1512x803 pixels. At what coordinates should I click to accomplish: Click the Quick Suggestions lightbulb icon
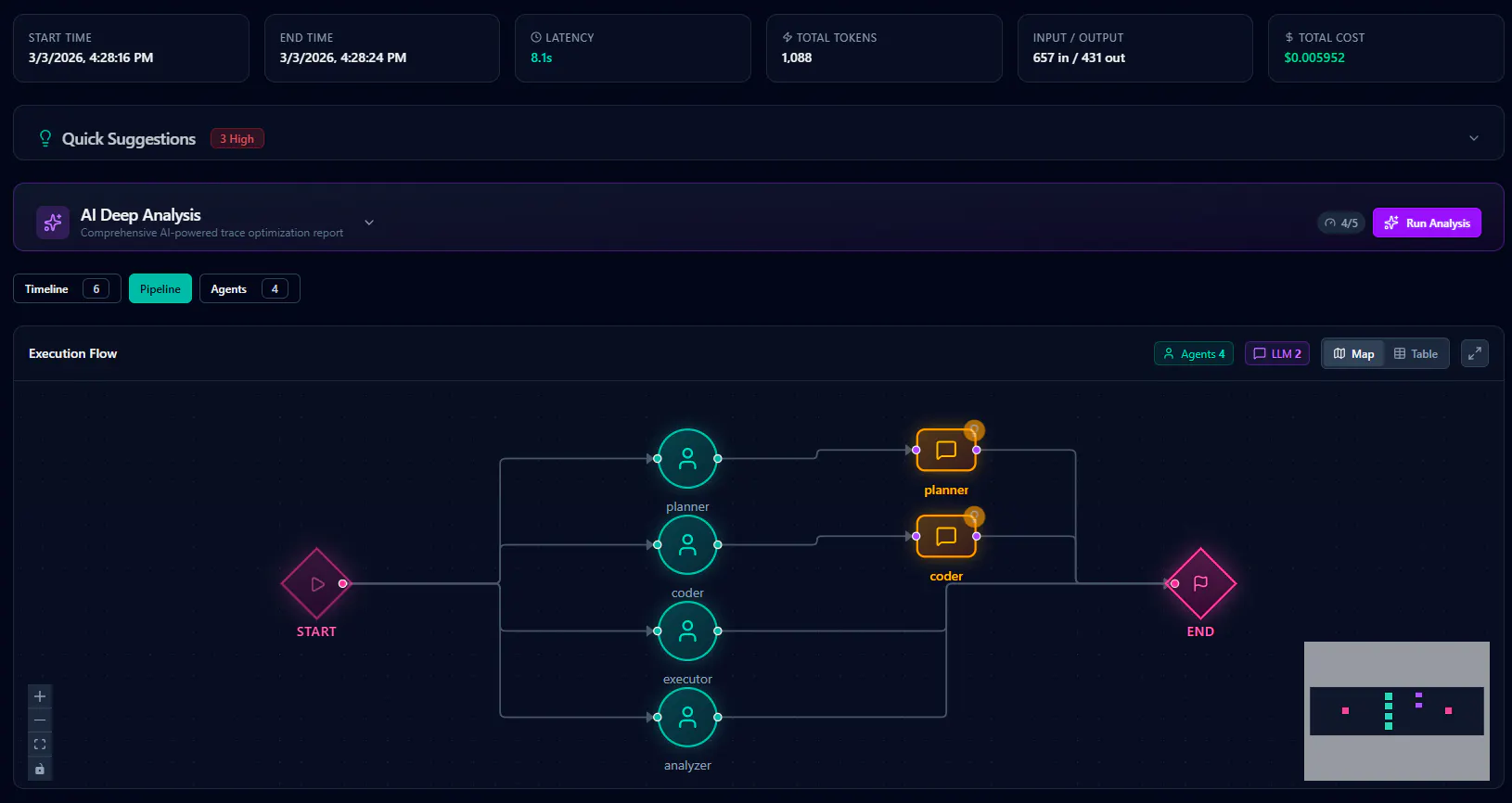(45, 138)
